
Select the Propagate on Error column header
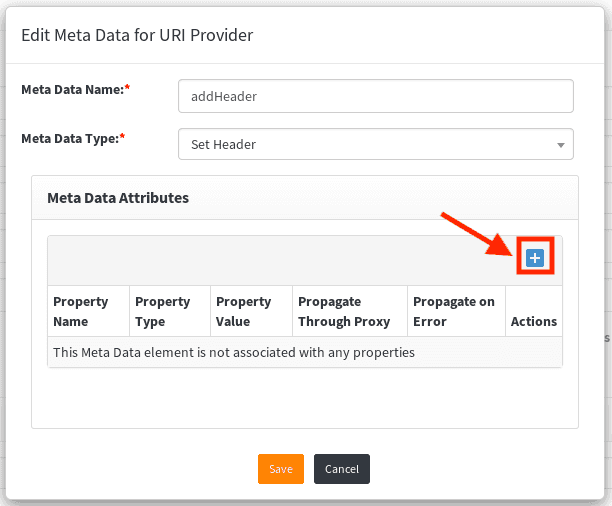click(455, 311)
